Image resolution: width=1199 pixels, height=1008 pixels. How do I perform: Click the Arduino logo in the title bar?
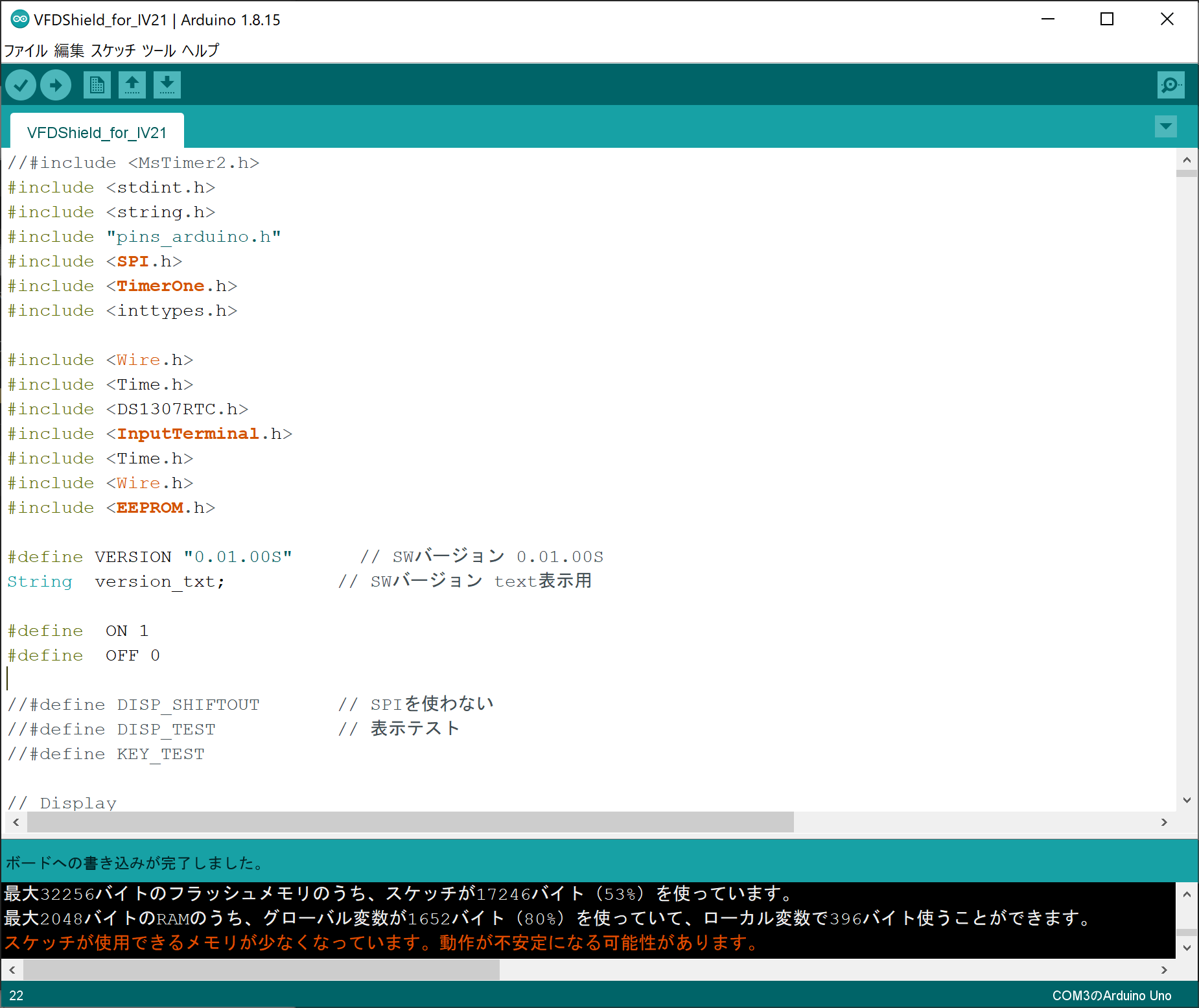pyautogui.click(x=19, y=19)
